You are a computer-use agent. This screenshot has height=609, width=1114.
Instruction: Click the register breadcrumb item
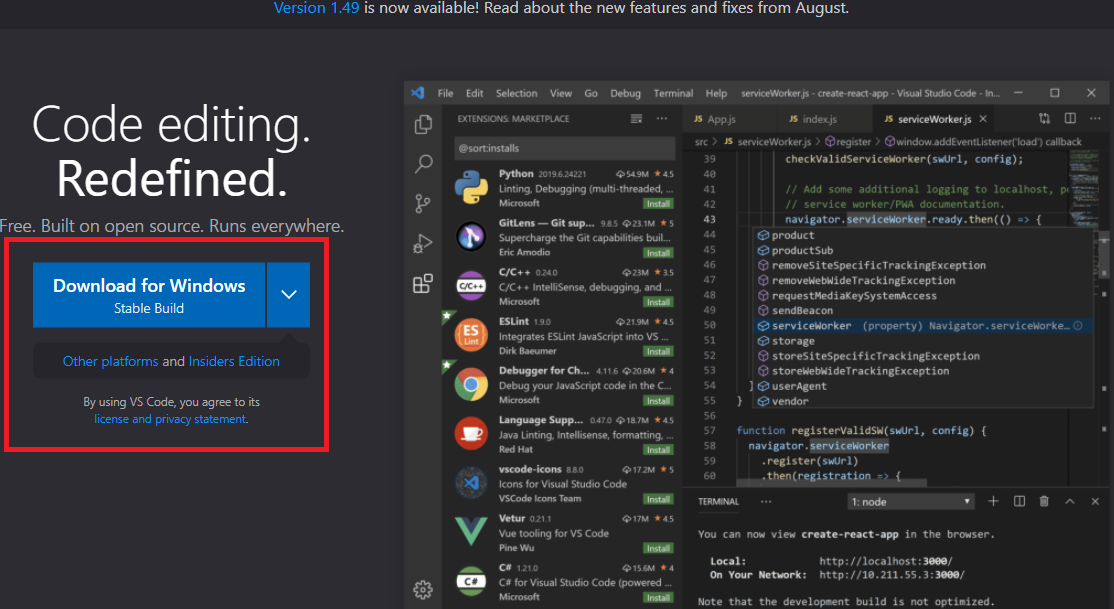pyautogui.click(x=848, y=142)
